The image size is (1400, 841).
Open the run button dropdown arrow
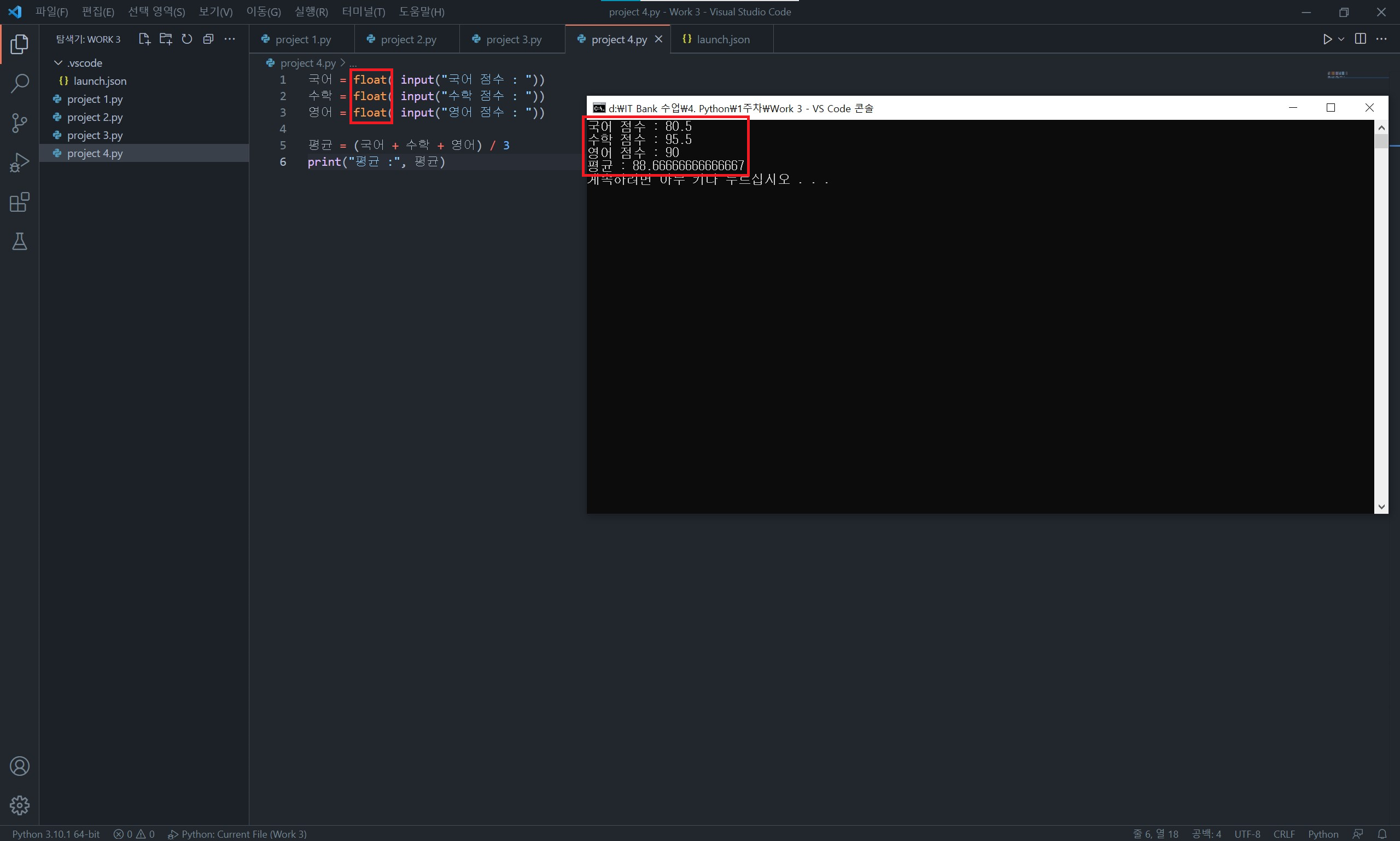pos(1341,39)
